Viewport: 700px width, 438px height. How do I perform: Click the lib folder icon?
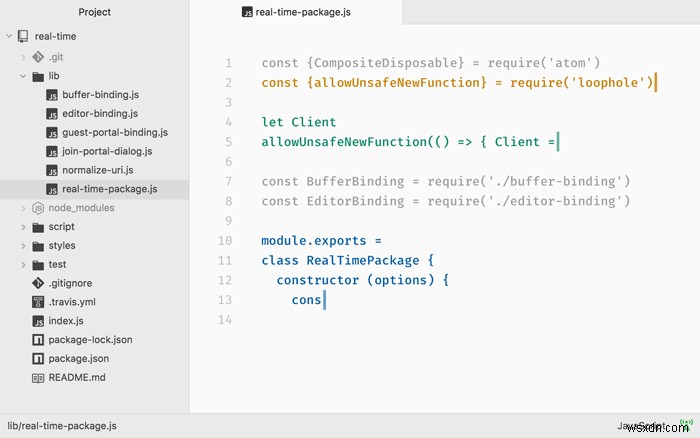pos(38,75)
